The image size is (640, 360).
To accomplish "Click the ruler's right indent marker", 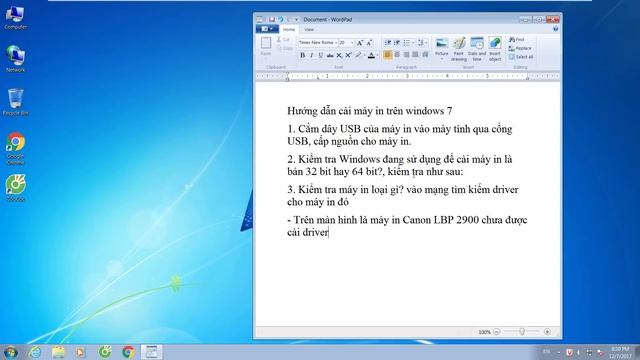I will point(527,78).
